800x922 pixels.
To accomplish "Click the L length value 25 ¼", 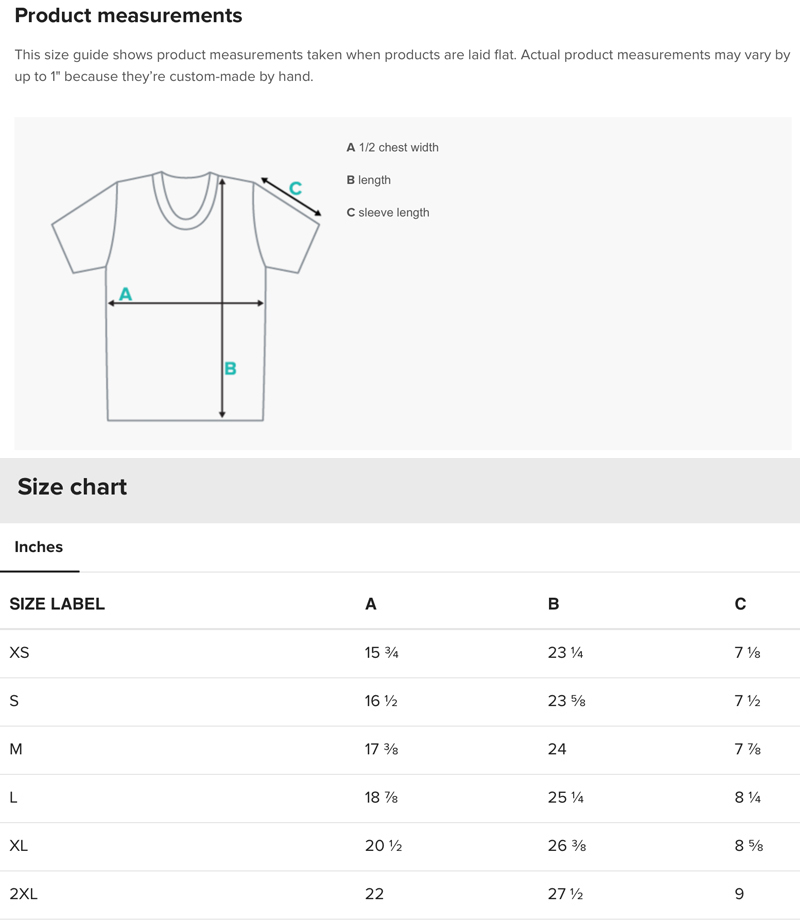I will point(565,798).
